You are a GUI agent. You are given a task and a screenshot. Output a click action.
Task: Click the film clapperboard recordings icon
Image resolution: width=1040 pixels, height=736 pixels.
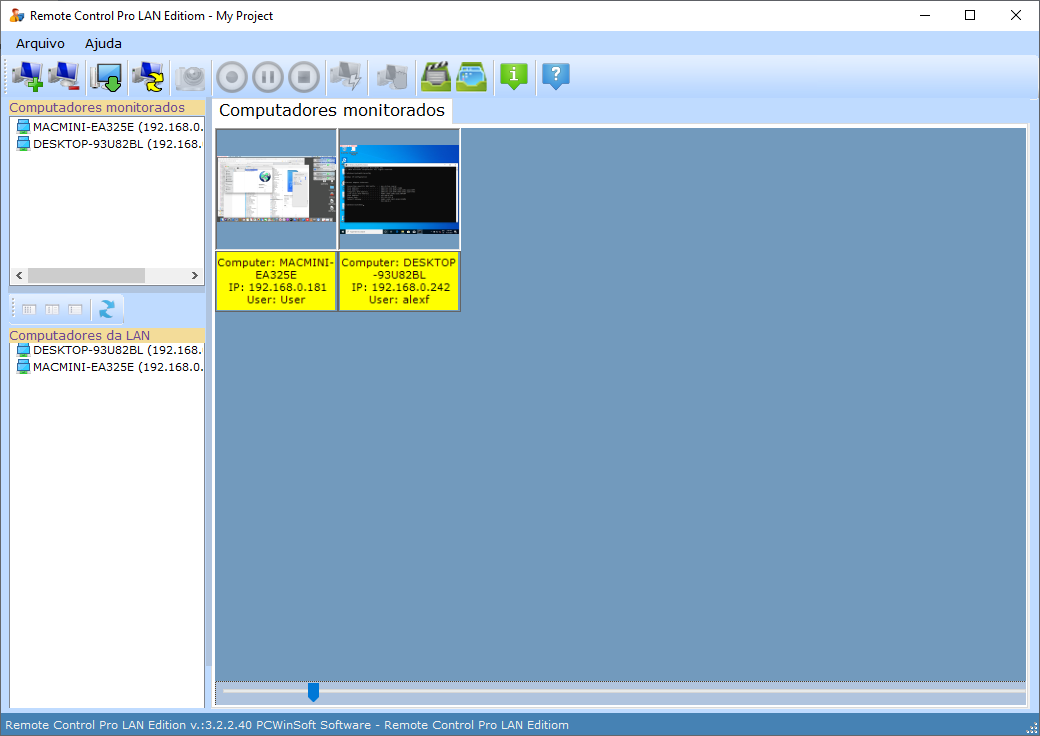click(436, 76)
